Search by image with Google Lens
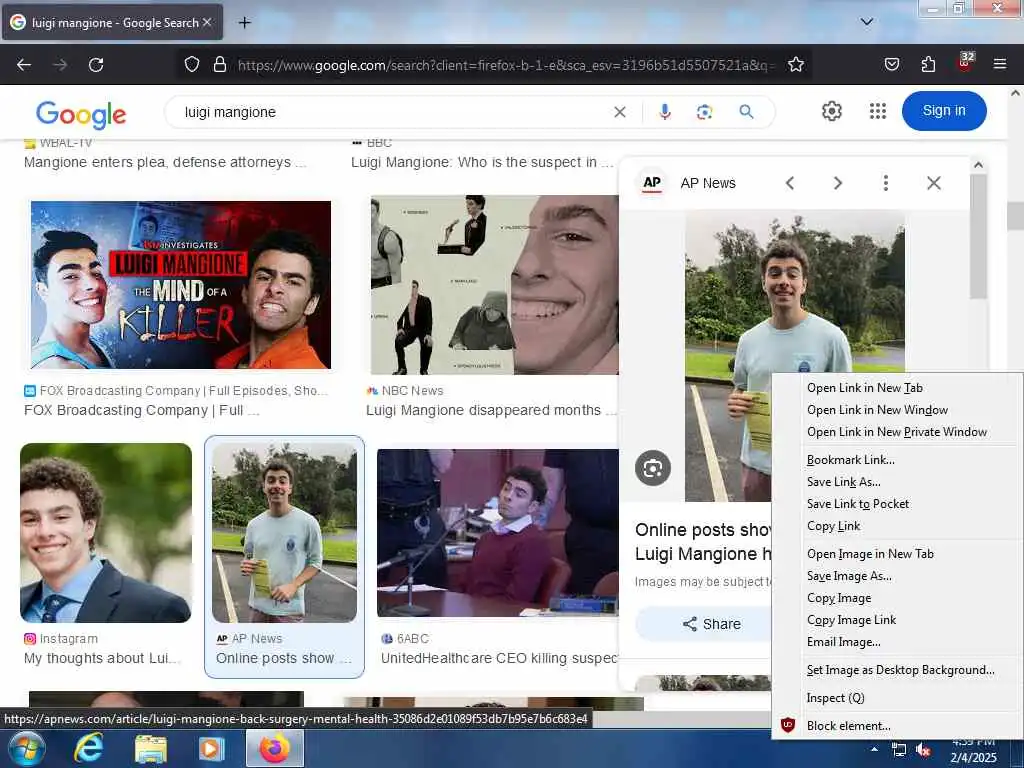The height and width of the screenshot is (768, 1024). click(704, 112)
